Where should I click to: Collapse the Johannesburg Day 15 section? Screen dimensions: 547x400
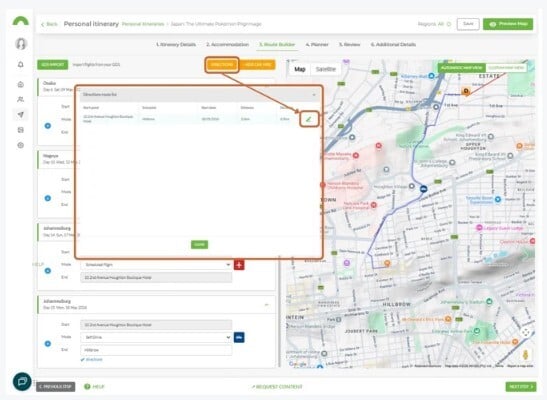[x=267, y=304]
